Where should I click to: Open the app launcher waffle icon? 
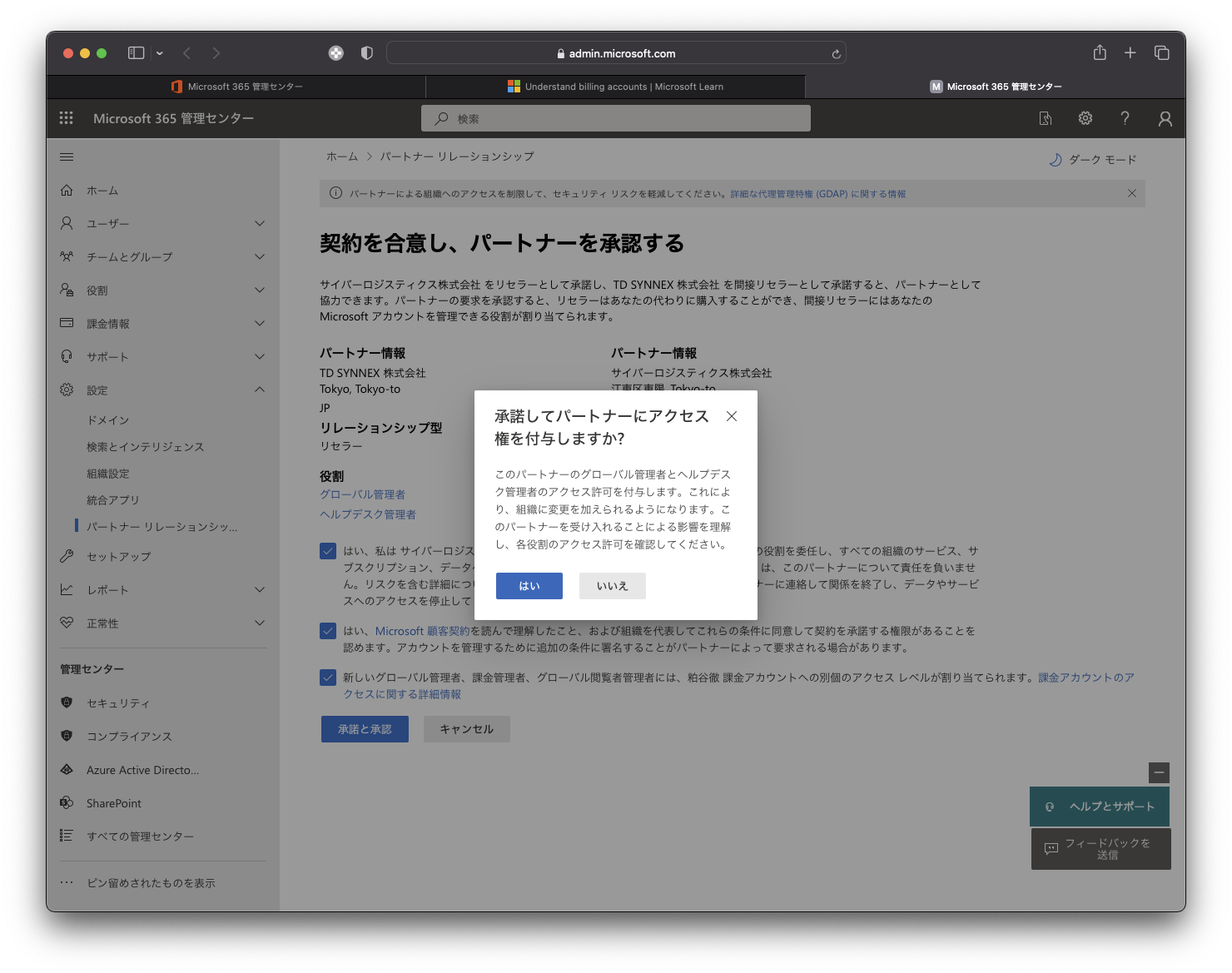(x=67, y=118)
